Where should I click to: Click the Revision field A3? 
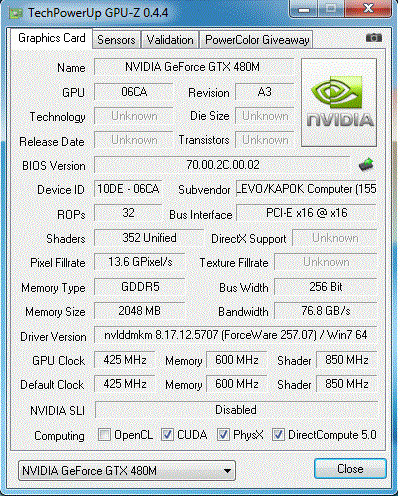coord(265,92)
